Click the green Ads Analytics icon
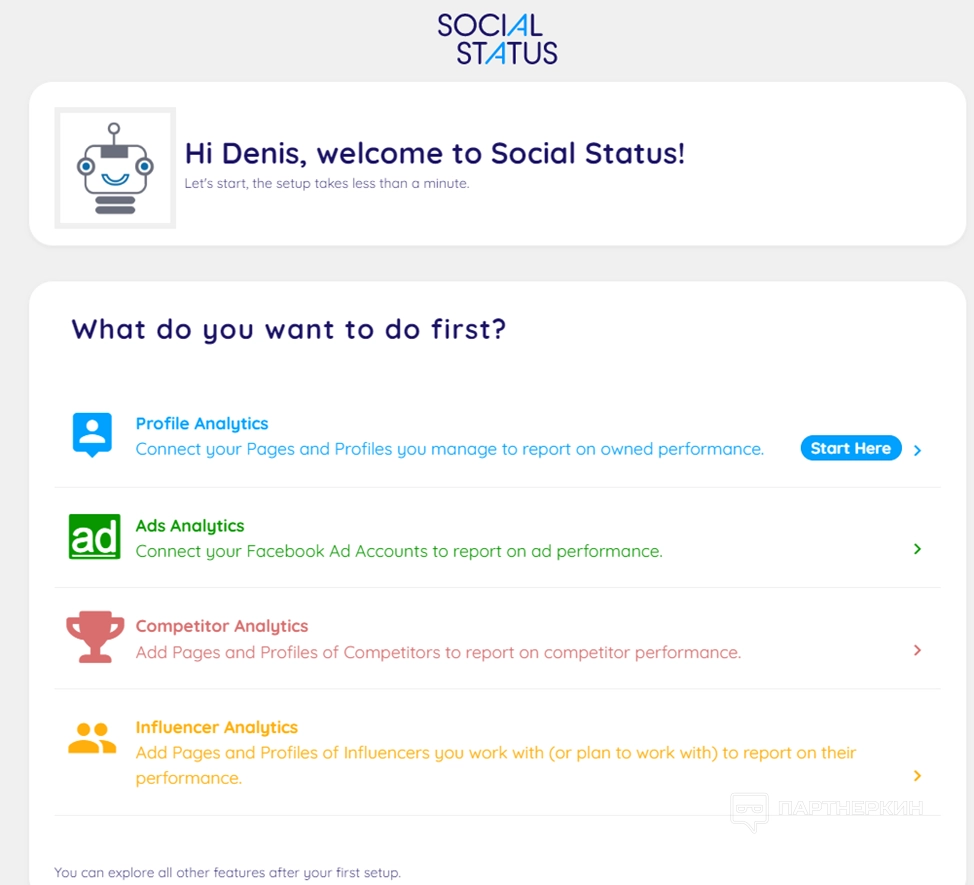Screen dimensions: 974x885 [x=94, y=537]
